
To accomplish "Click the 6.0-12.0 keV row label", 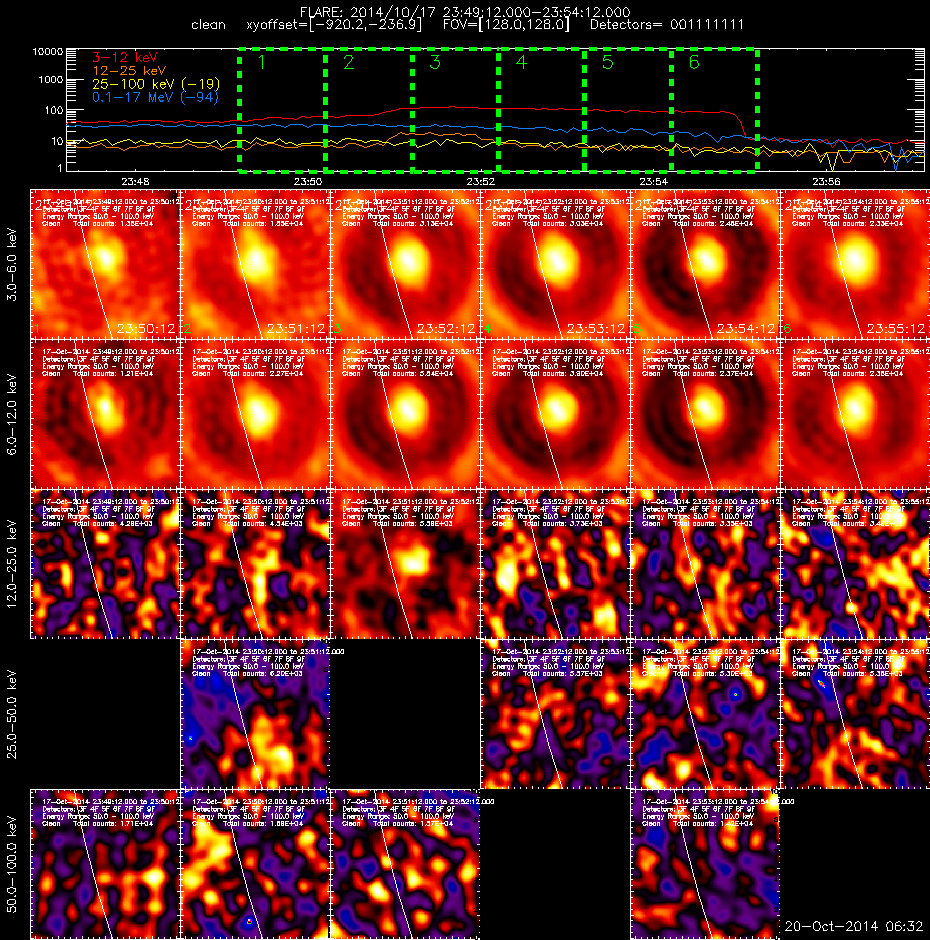I will [x=13, y=414].
